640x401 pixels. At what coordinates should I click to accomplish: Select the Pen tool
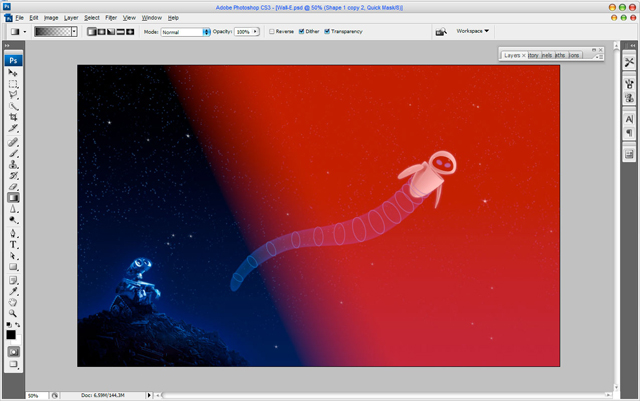[x=13, y=234]
